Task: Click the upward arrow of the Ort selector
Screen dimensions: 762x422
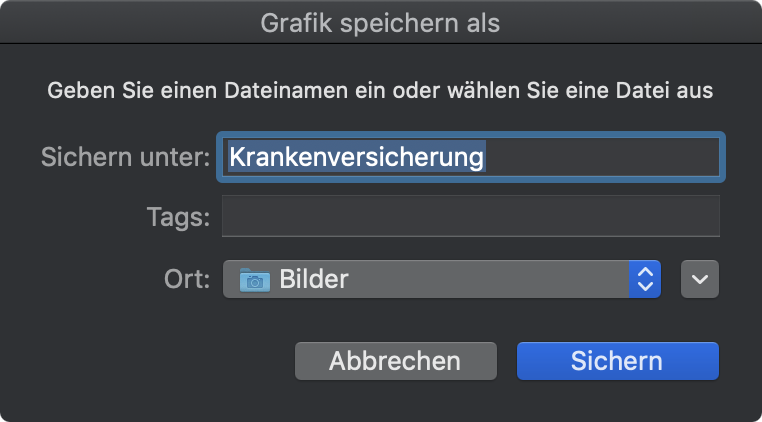Action: click(644, 273)
